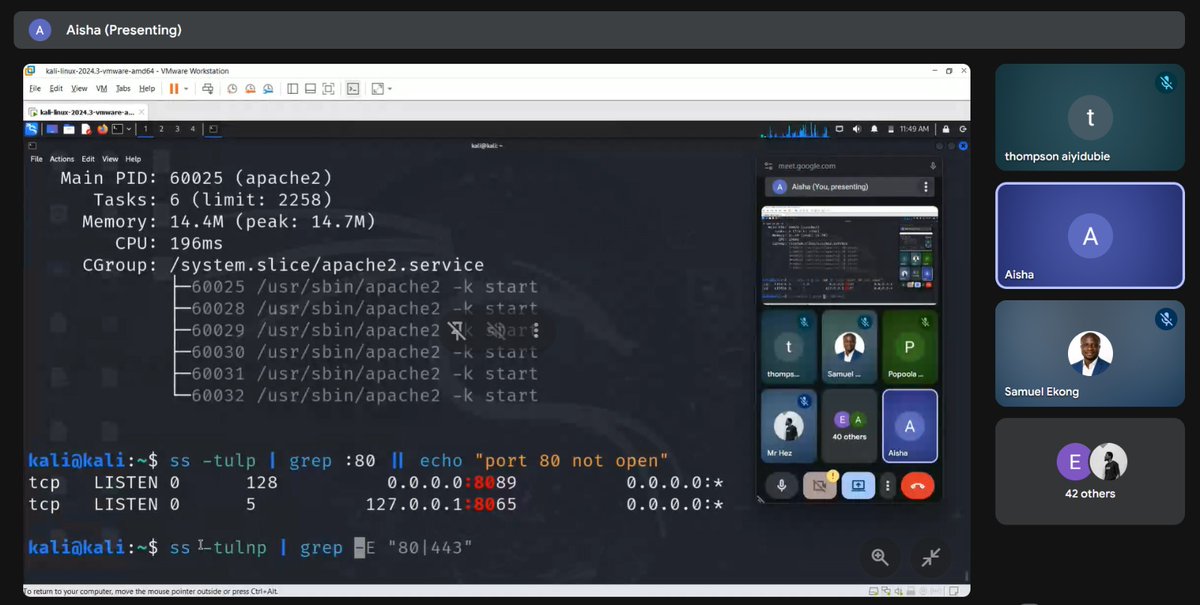Open the VMware Tabs menu
The image size is (1200, 605).
click(123, 89)
